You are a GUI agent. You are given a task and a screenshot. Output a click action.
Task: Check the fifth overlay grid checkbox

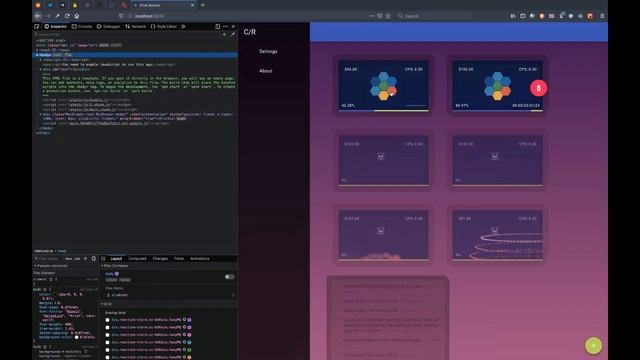coord(107,350)
